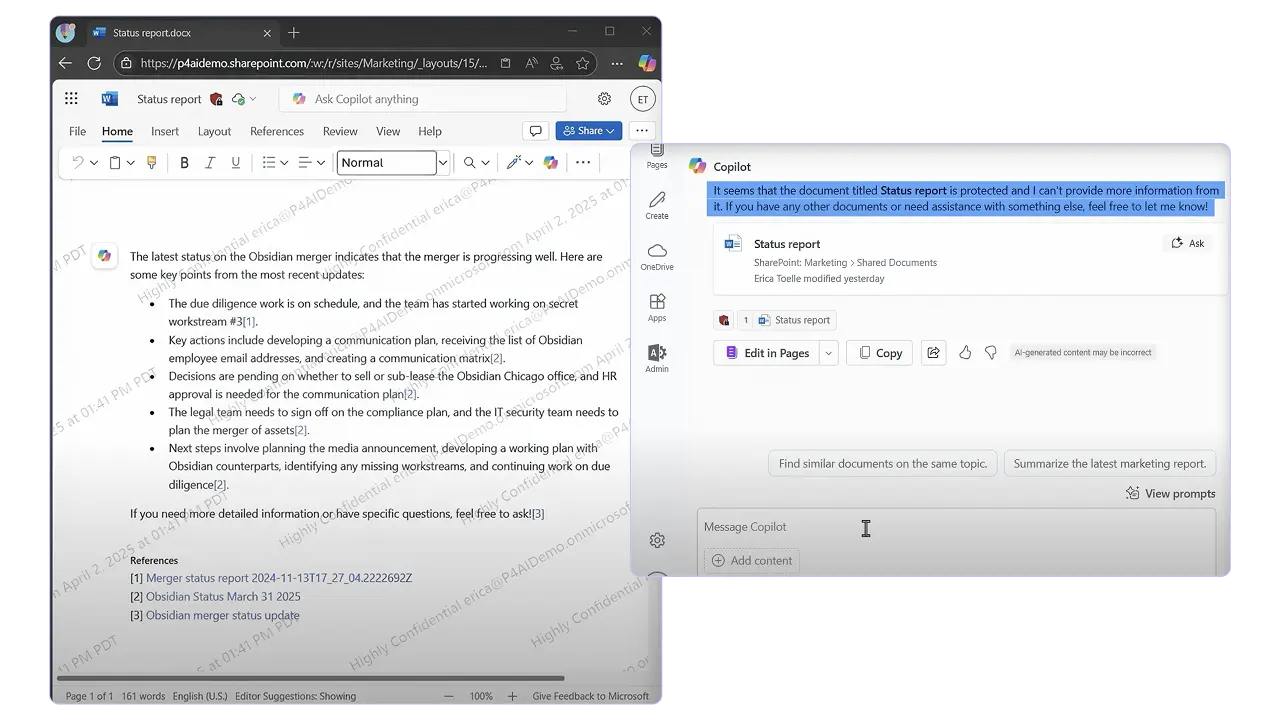Click the Undo arrow
Screen dimensions: 1280x720
(78, 162)
